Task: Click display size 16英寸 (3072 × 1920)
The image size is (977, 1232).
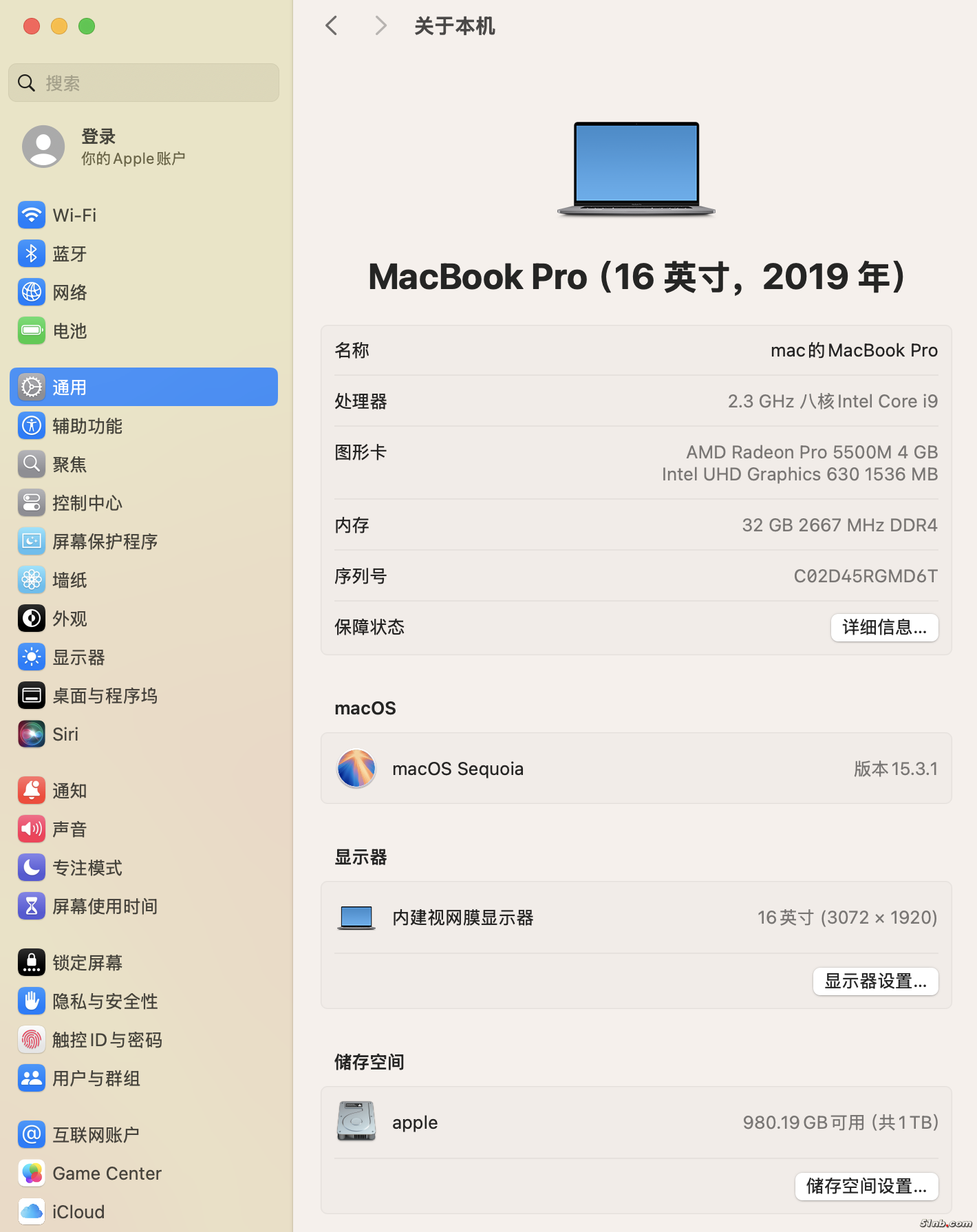Action: [x=848, y=917]
